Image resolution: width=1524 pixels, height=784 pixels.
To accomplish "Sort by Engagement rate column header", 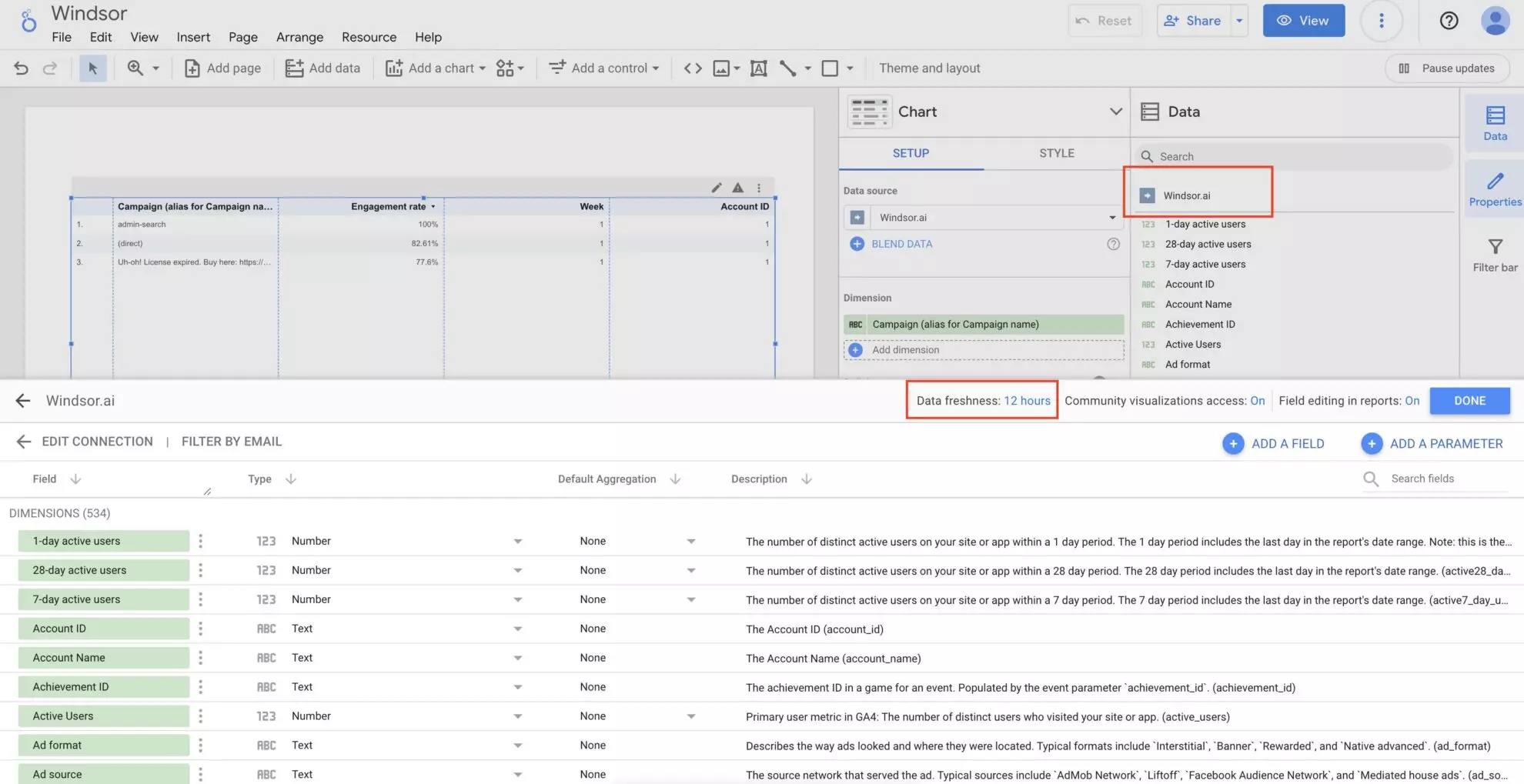I will tap(388, 206).
